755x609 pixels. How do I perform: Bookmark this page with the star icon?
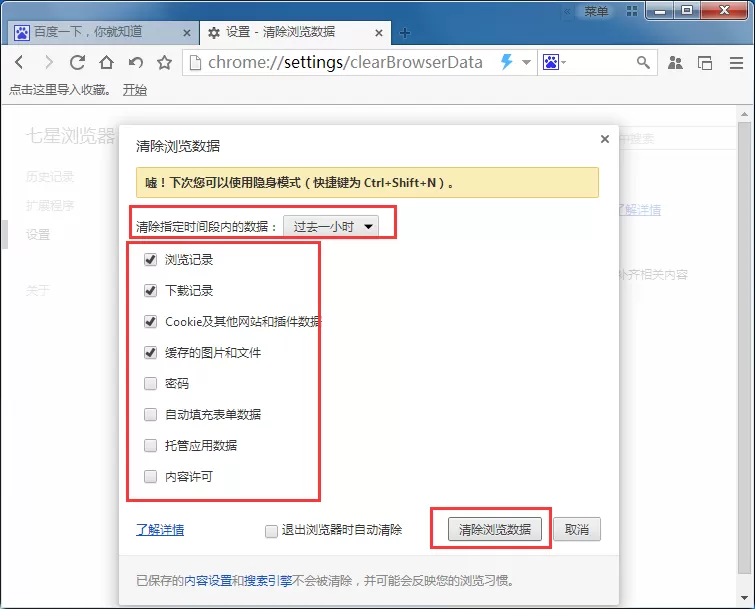165,62
